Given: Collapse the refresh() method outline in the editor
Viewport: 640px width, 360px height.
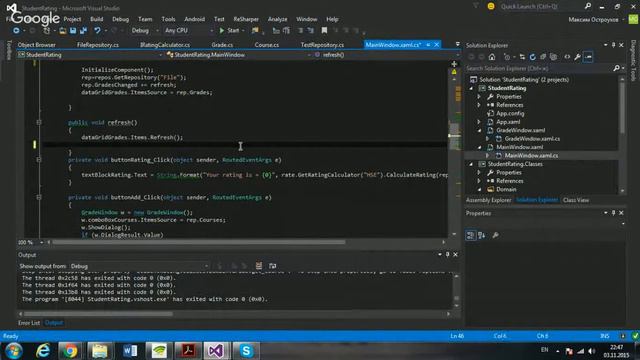Looking at the screenshot, I should click(x=39, y=122).
